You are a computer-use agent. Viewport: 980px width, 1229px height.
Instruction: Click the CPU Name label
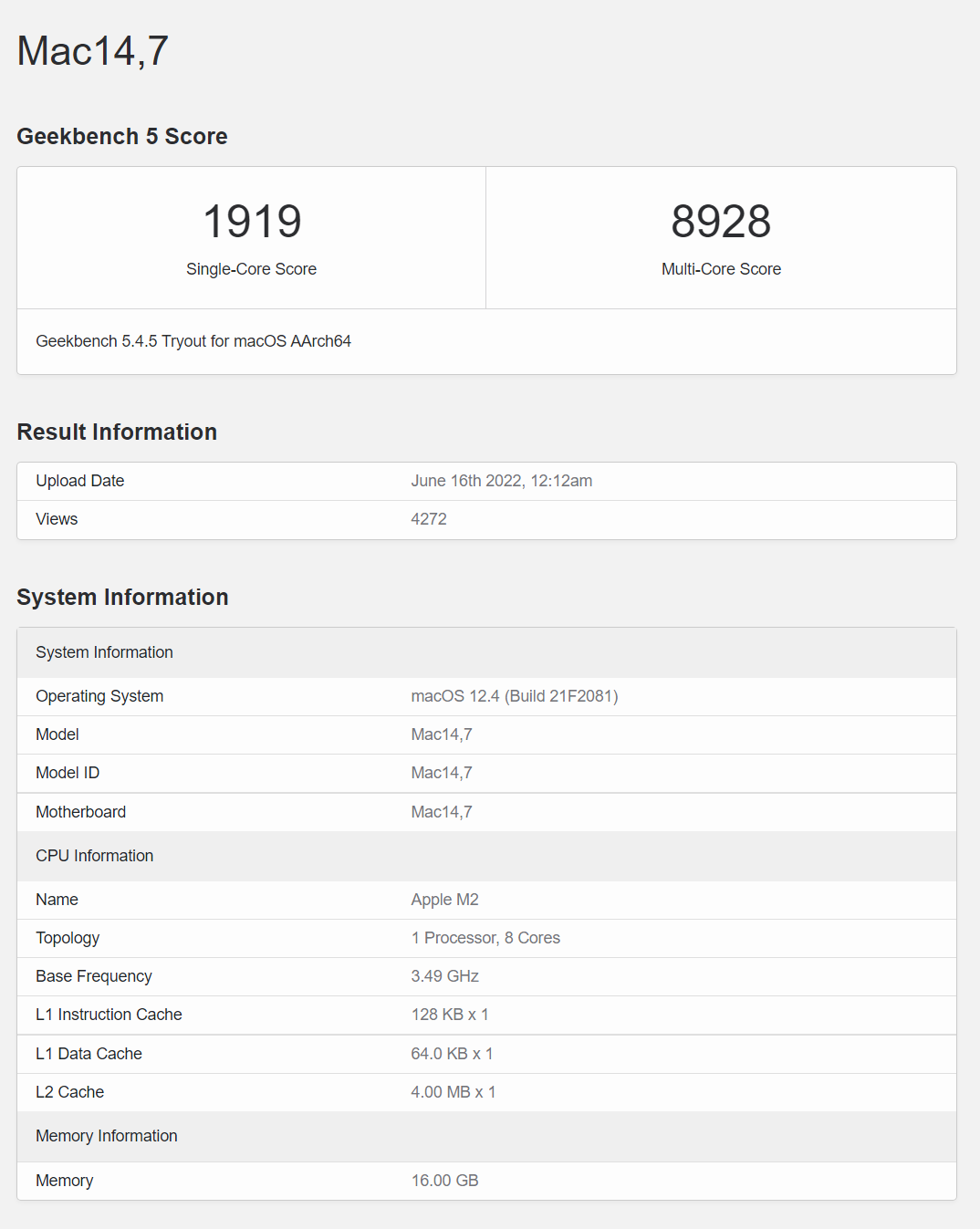pos(57,900)
